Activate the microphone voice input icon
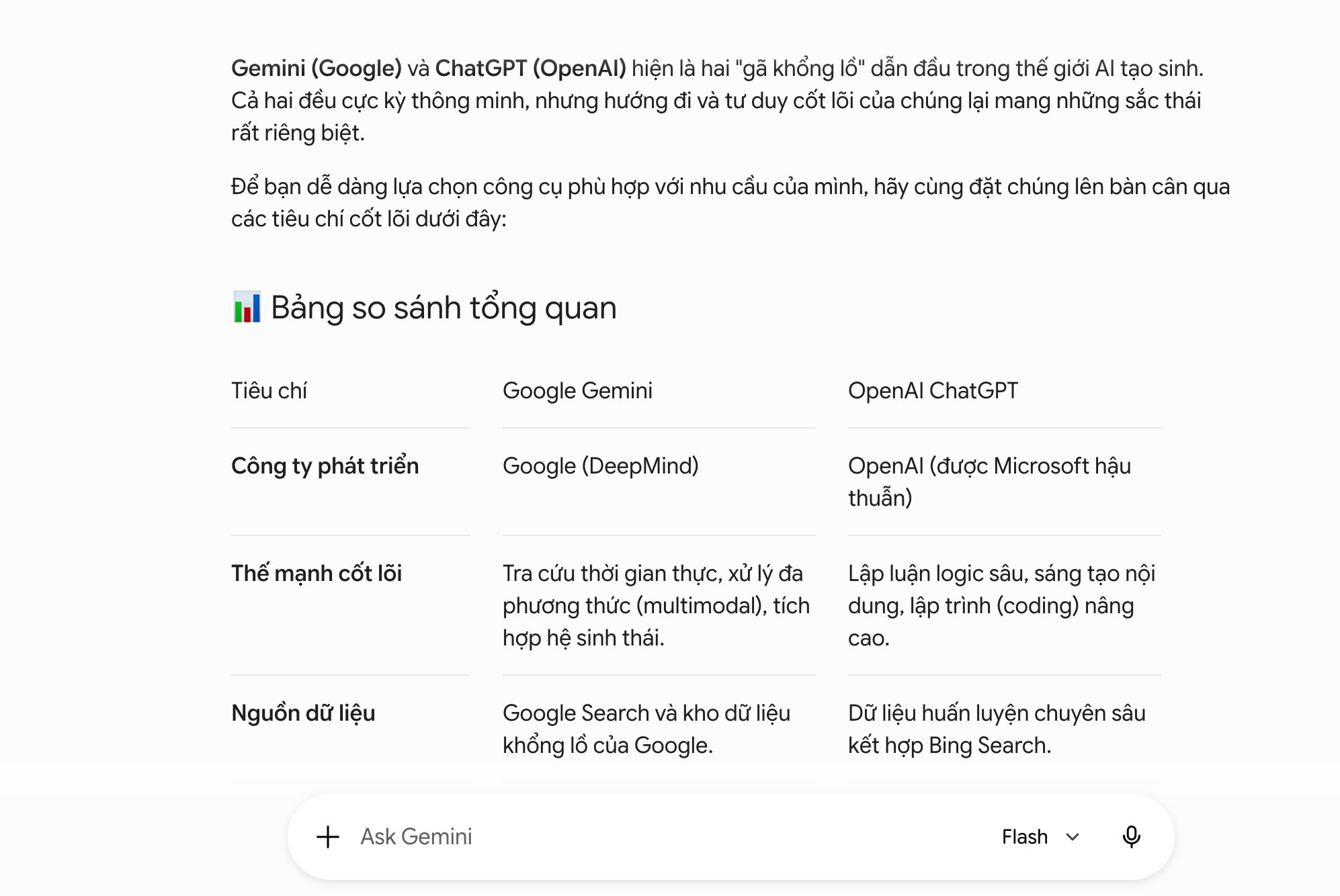Image resolution: width=1340 pixels, height=896 pixels. (1131, 837)
